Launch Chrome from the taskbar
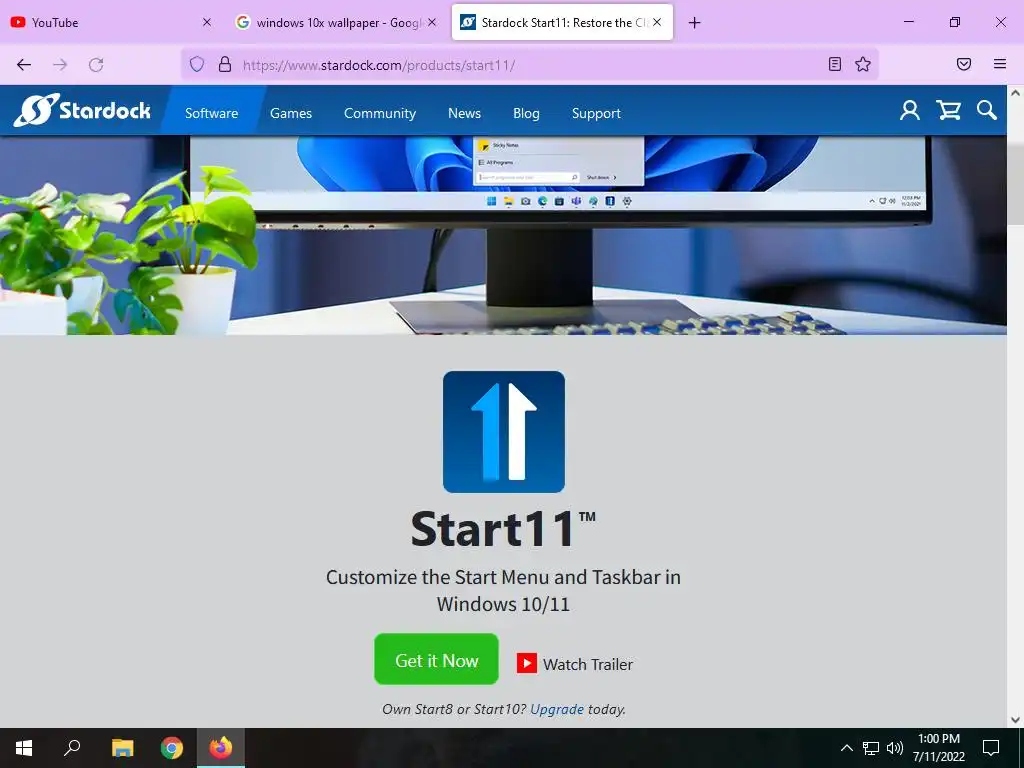The width and height of the screenshot is (1024, 768). point(172,748)
